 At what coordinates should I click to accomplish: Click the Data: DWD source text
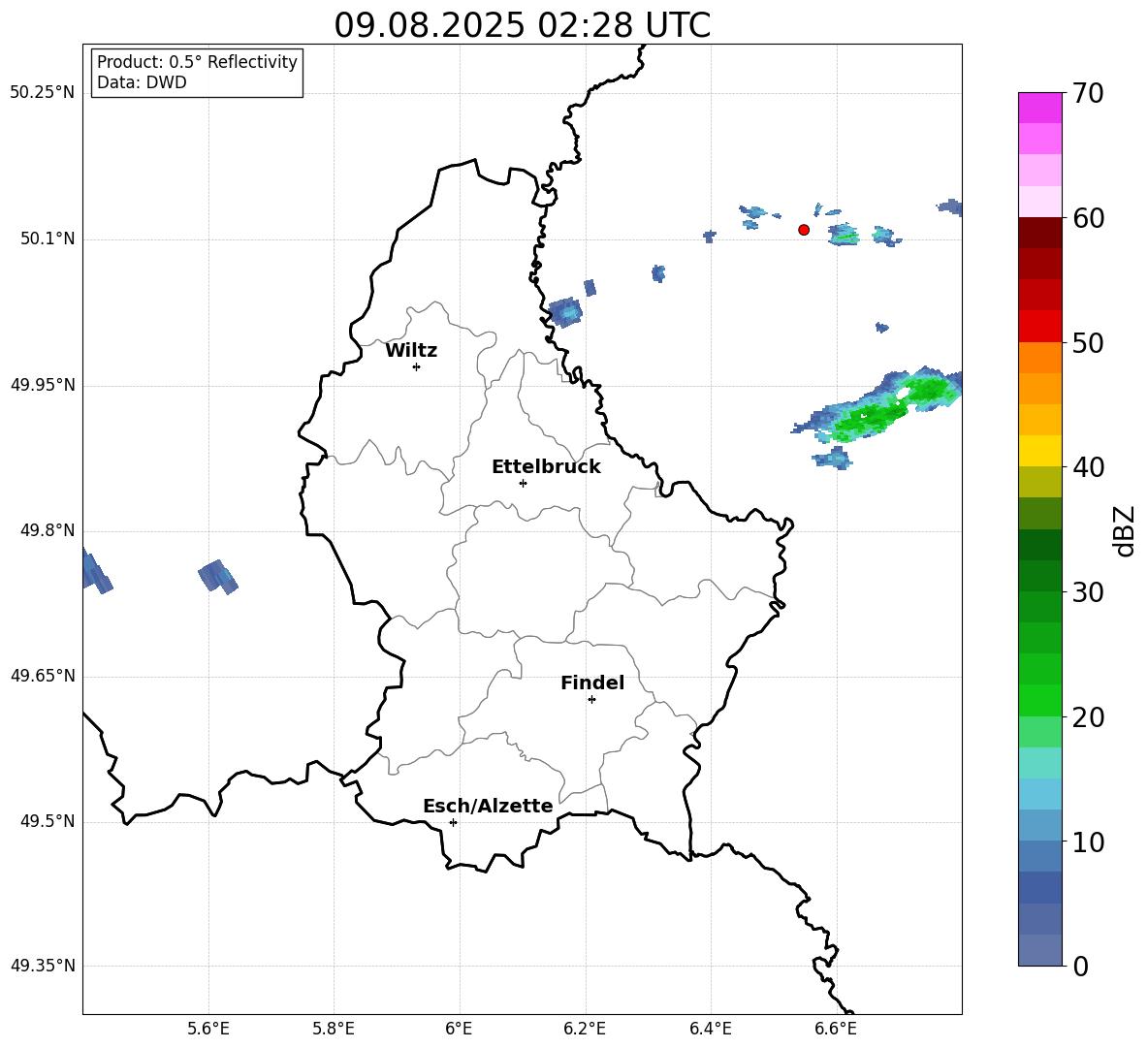142,82
